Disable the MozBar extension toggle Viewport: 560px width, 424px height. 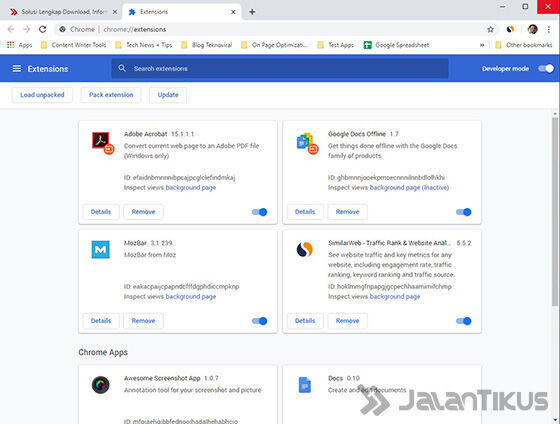pyautogui.click(x=259, y=321)
